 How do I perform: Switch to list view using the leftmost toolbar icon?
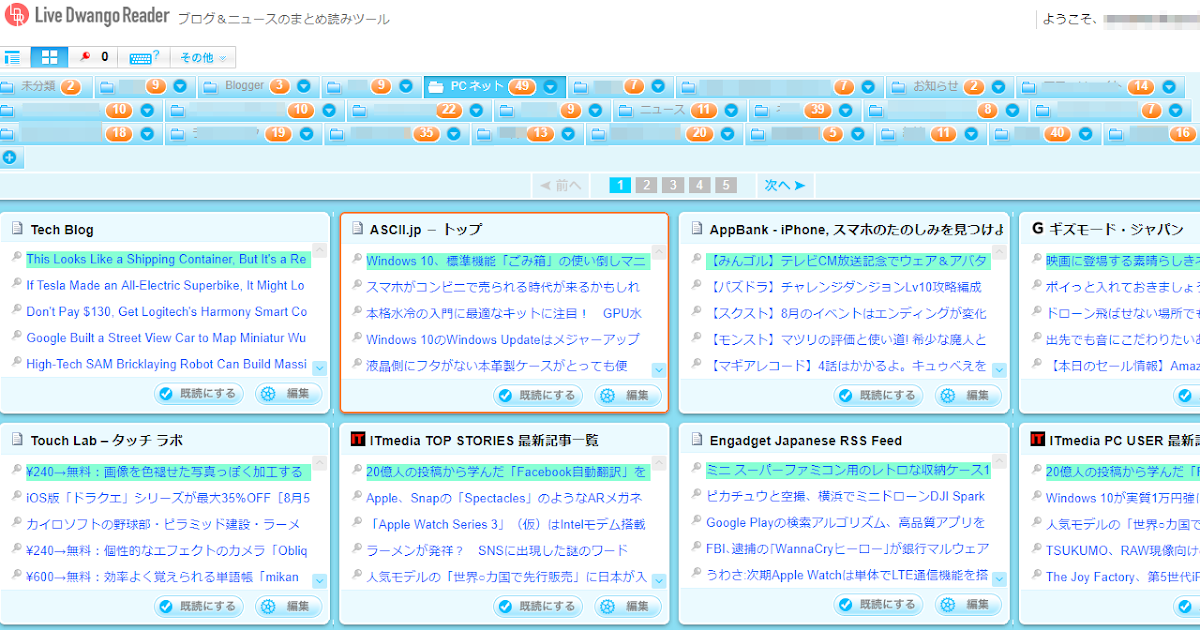tap(14, 57)
